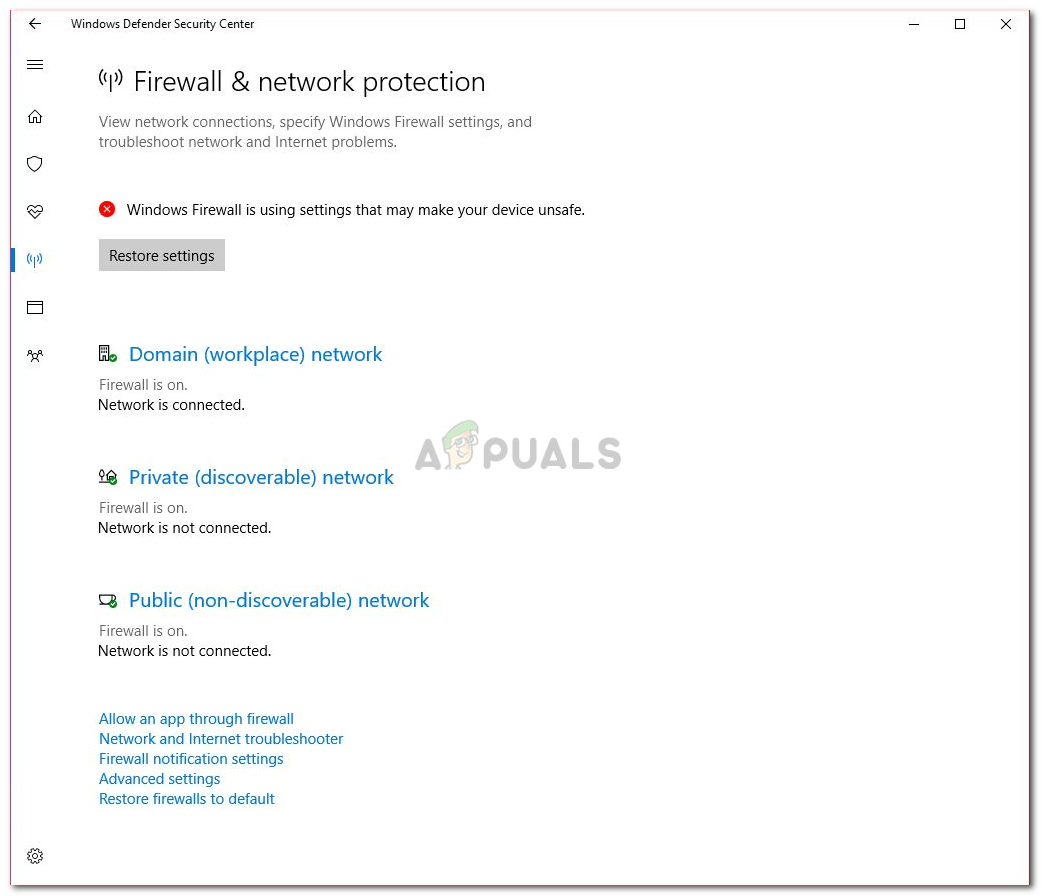The width and height of the screenshot is (1041, 896).
Task: Click Restore firewalls to default link
Action: [x=186, y=799]
